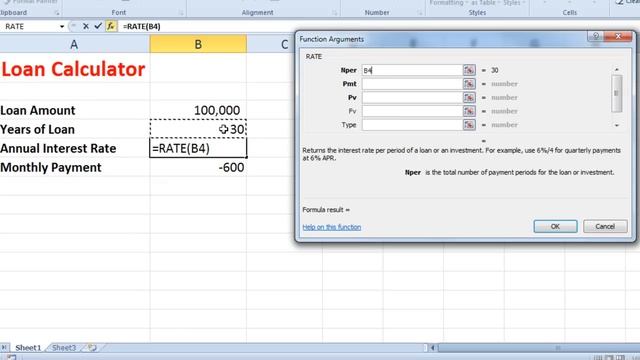Select the Monthly Payment label cell
This screenshot has width=640, height=360.
[75, 167]
